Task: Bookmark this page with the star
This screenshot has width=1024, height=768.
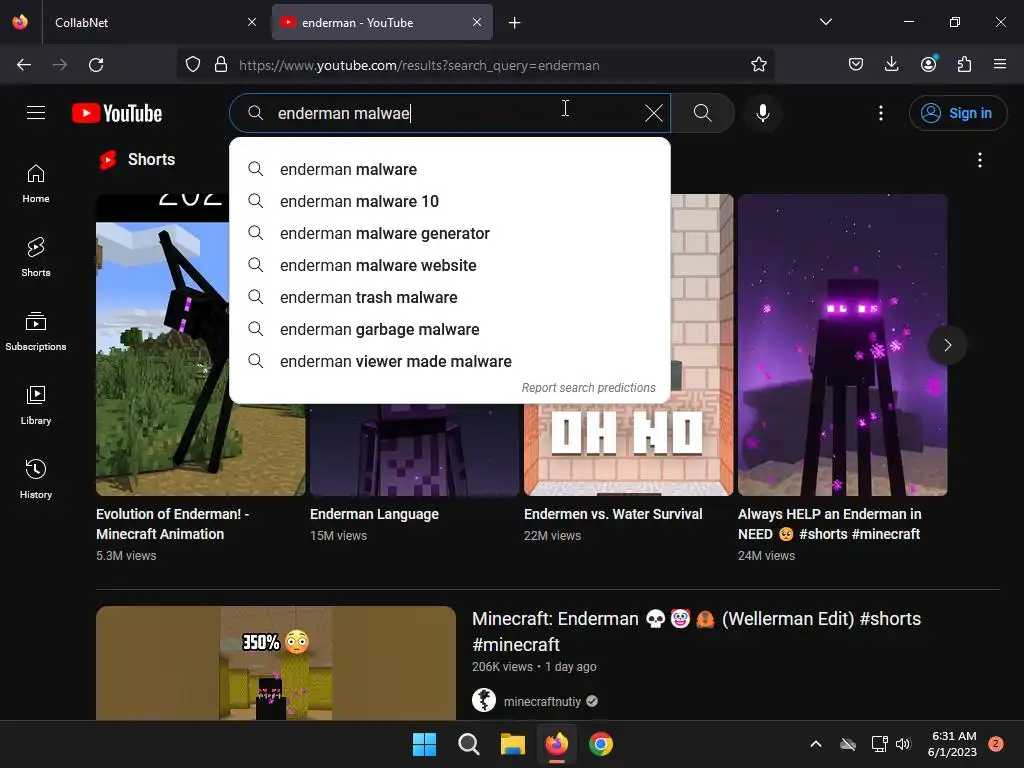Action: (x=758, y=65)
